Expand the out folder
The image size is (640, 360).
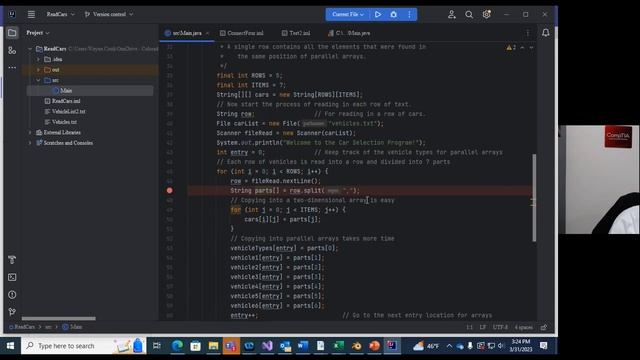point(38,70)
